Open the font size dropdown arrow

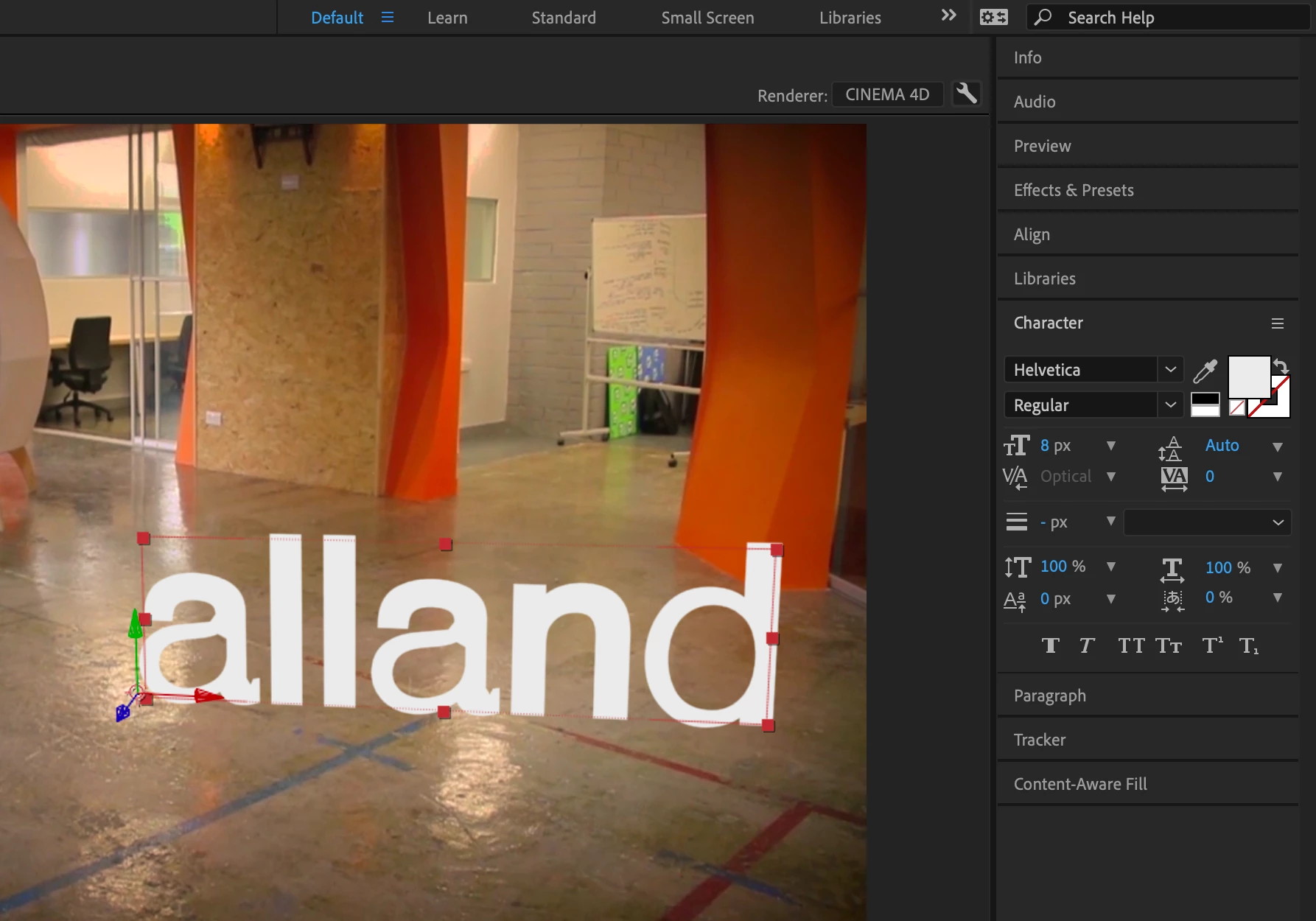point(1111,446)
